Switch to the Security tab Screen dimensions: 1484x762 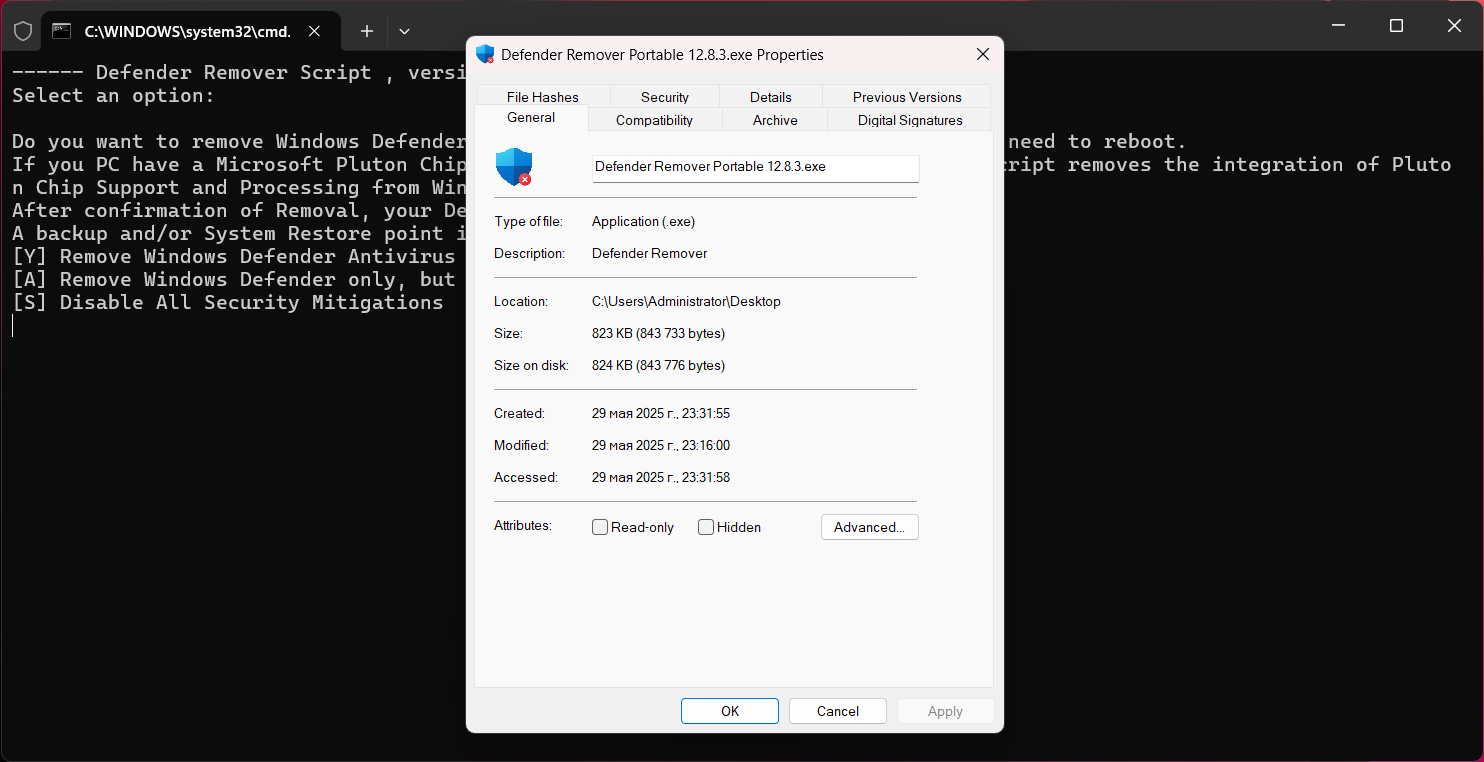click(665, 97)
